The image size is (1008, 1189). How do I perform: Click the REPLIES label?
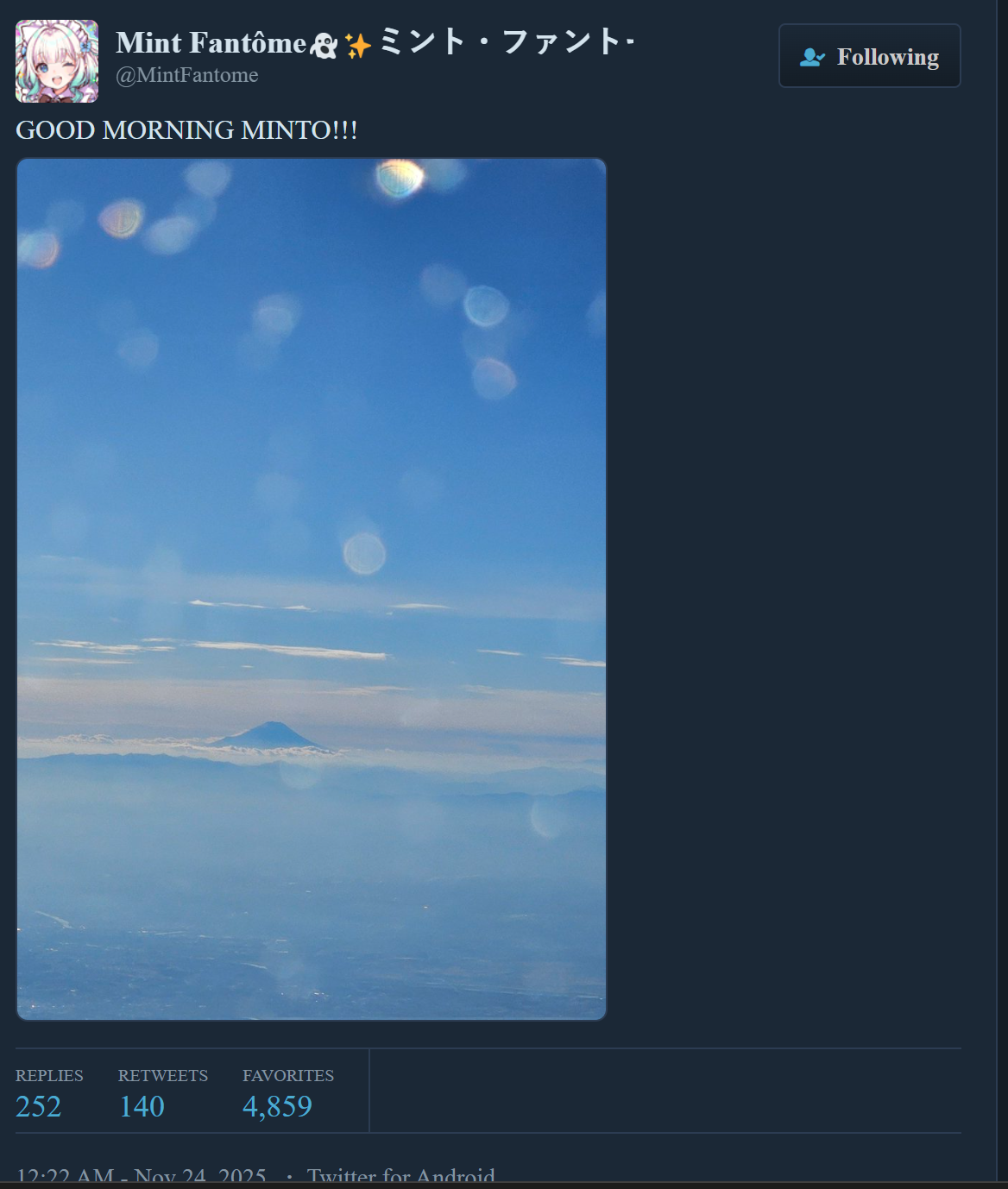pos(49,1076)
